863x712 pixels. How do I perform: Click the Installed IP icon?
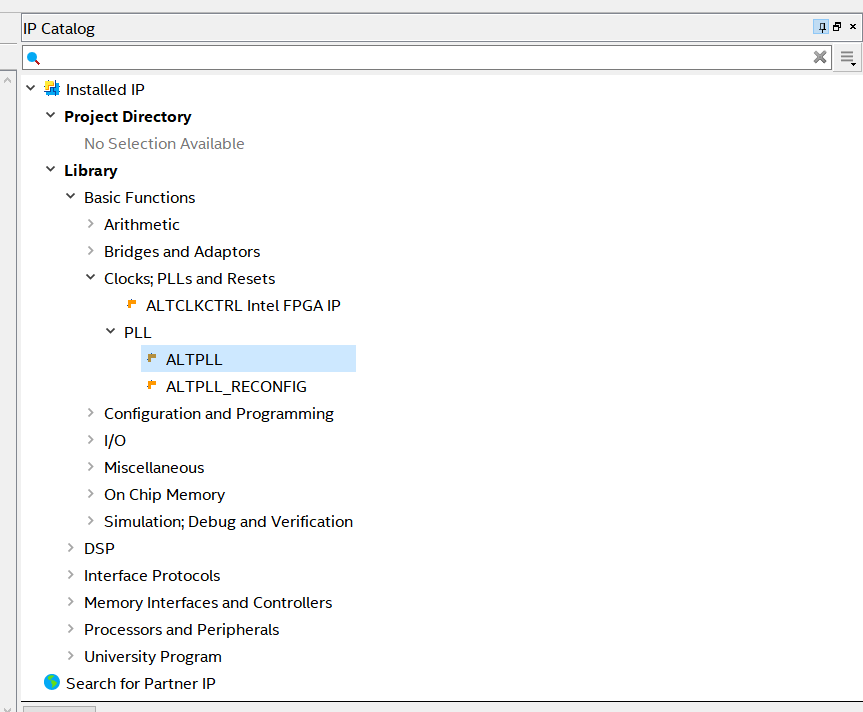click(x=52, y=89)
